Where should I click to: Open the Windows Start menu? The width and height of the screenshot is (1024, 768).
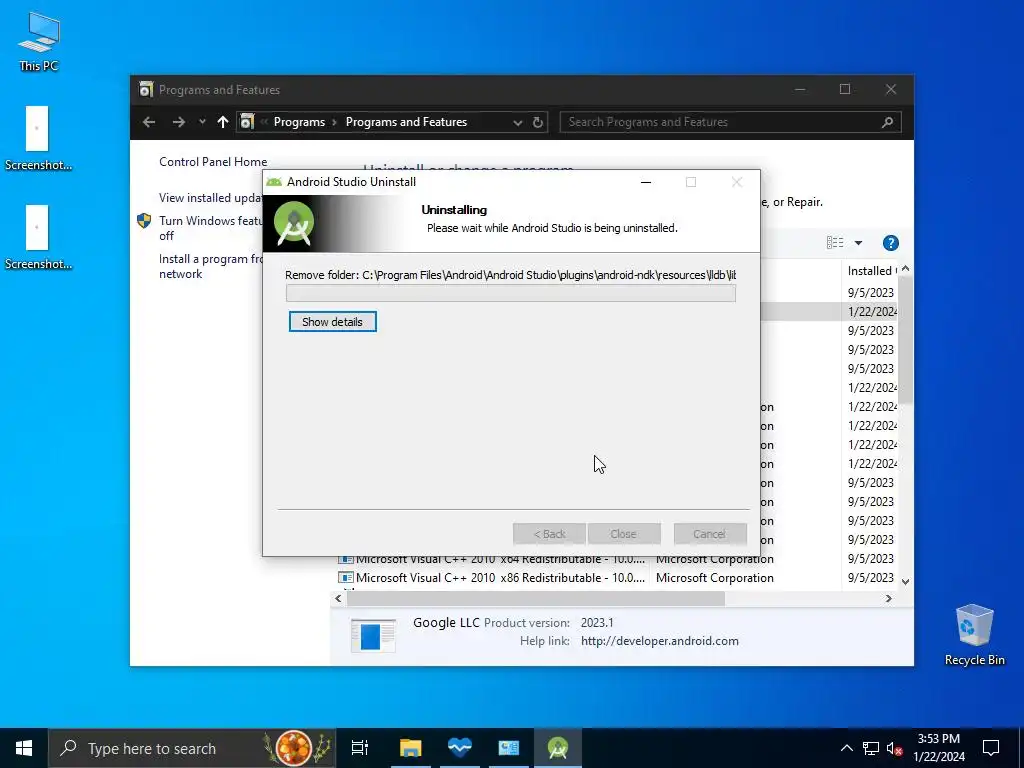point(24,748)
